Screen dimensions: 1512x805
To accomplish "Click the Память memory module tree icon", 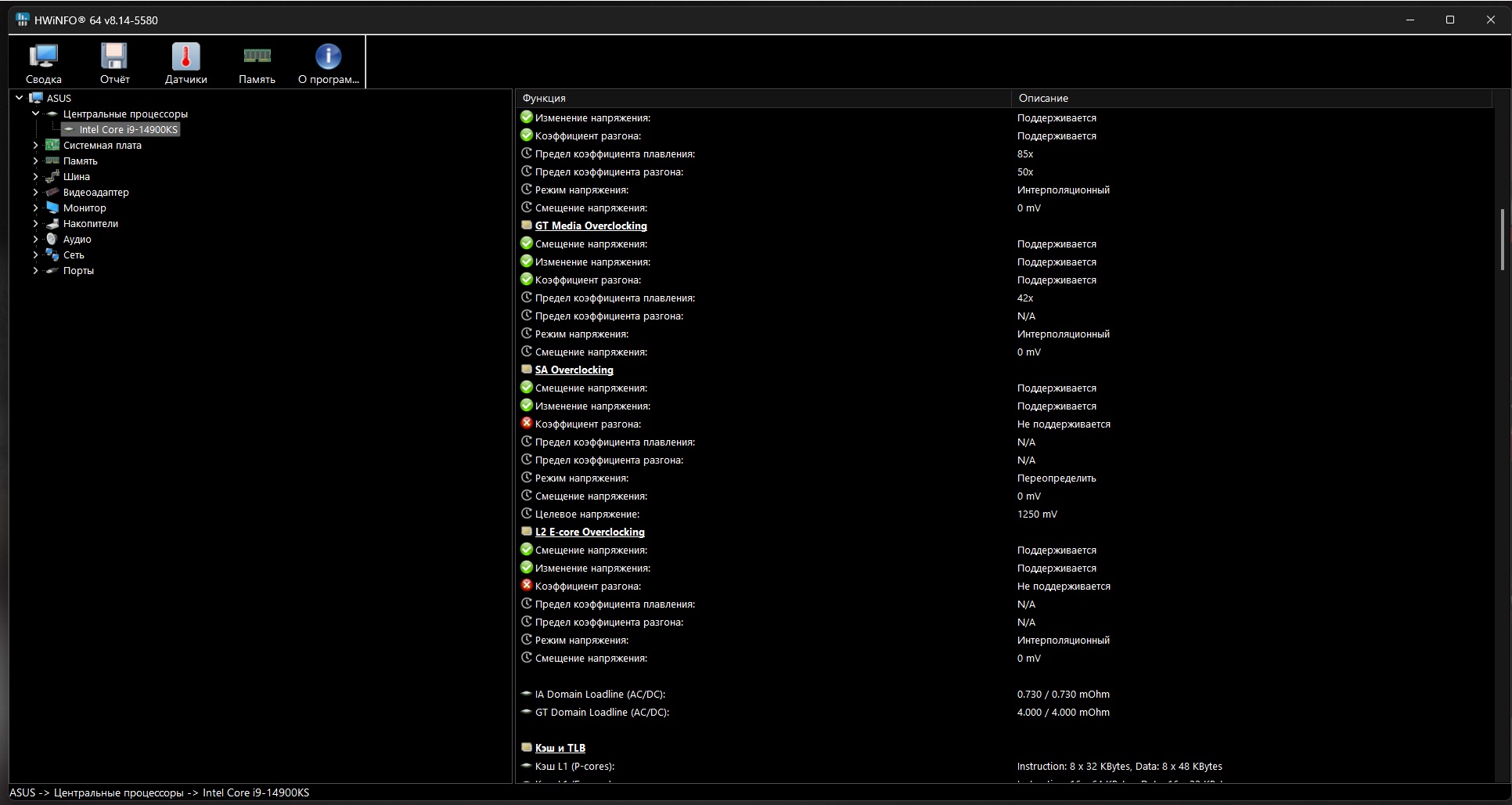I will click(52, 161).
